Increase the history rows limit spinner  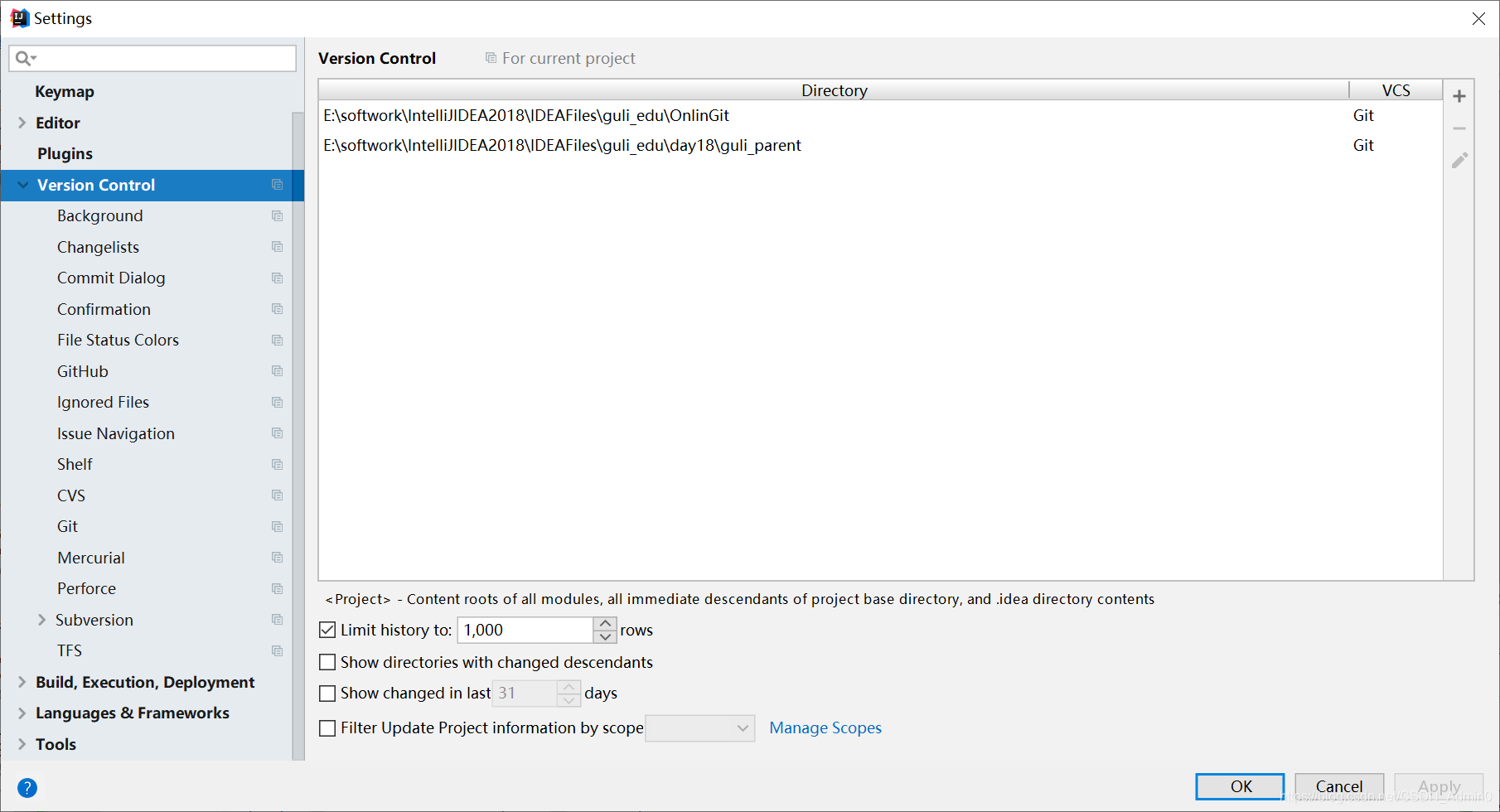point(605,623)
